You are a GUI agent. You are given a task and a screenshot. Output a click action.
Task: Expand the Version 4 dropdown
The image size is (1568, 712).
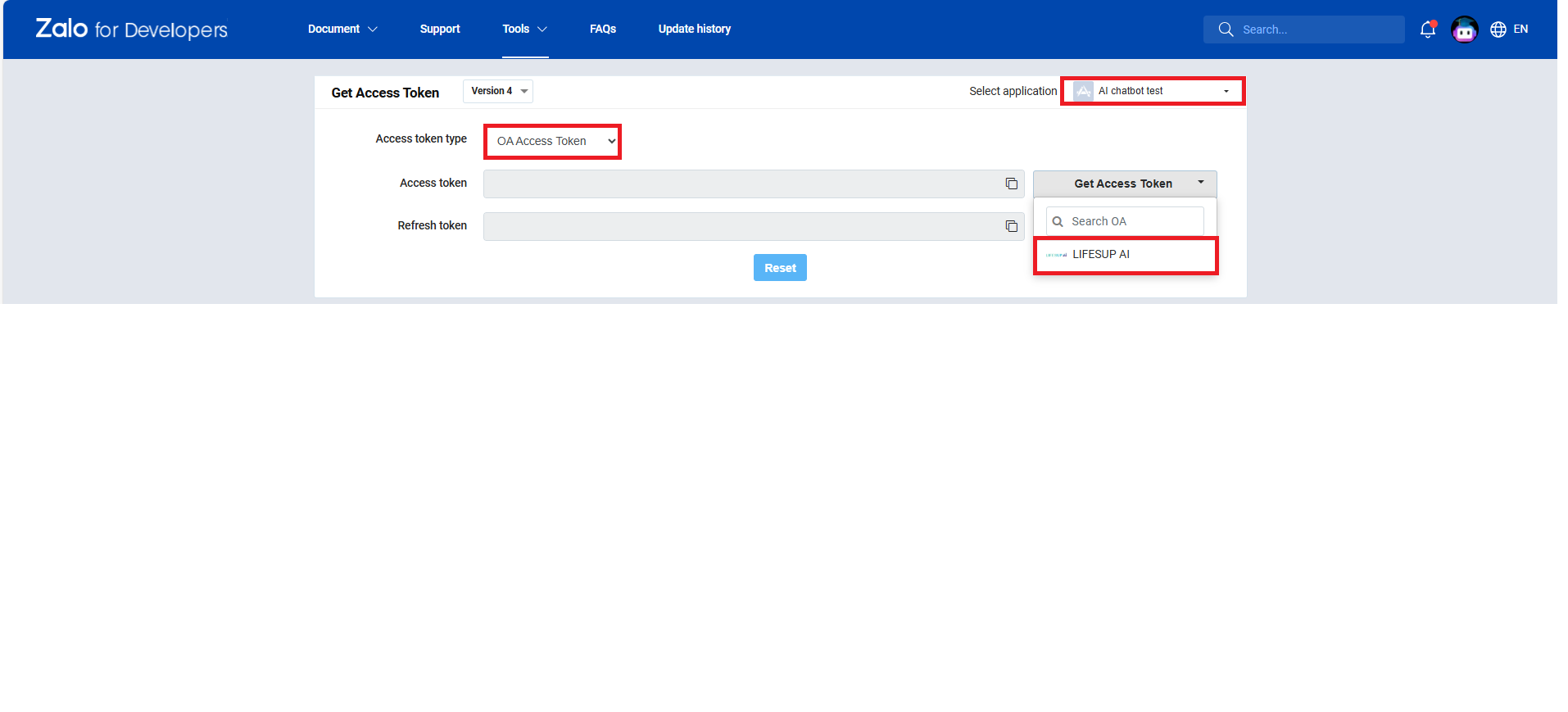(x=497, y=91)
